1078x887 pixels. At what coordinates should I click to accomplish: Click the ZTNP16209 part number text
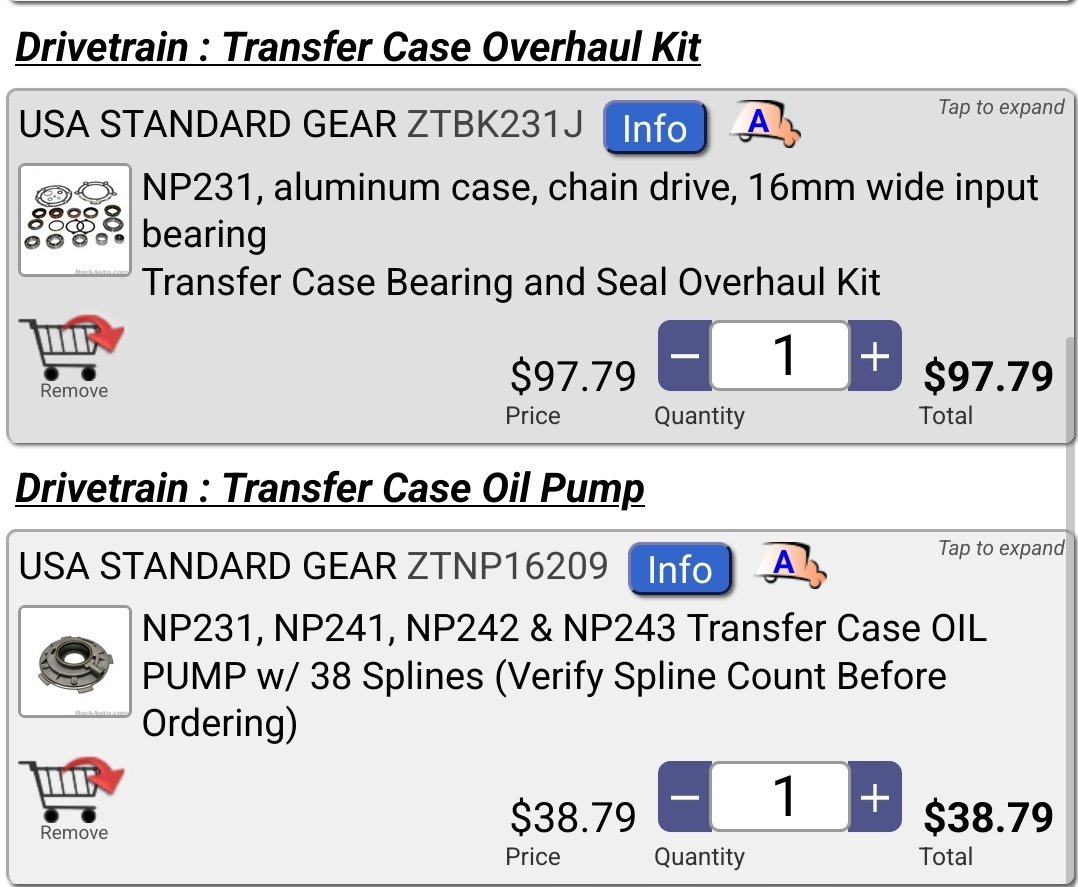(x=507, y=566)
